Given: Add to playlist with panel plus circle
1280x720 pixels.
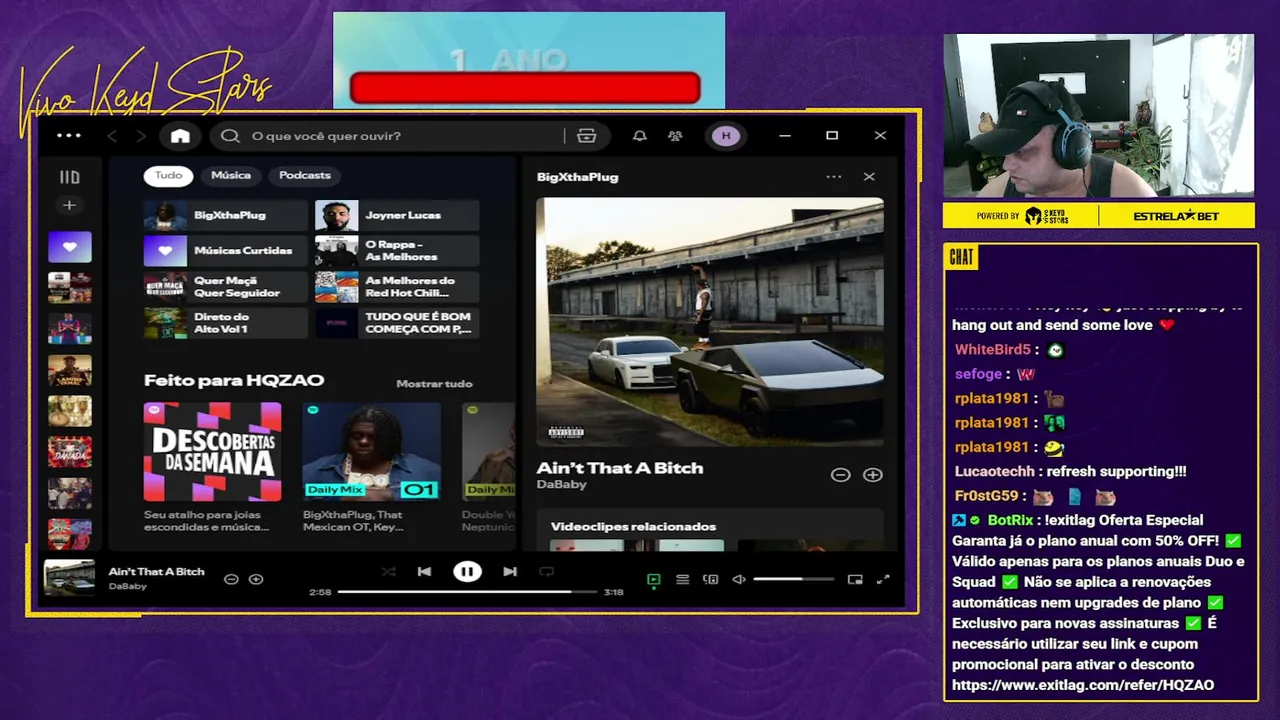Looking at the screenshot, I should 873,475.
